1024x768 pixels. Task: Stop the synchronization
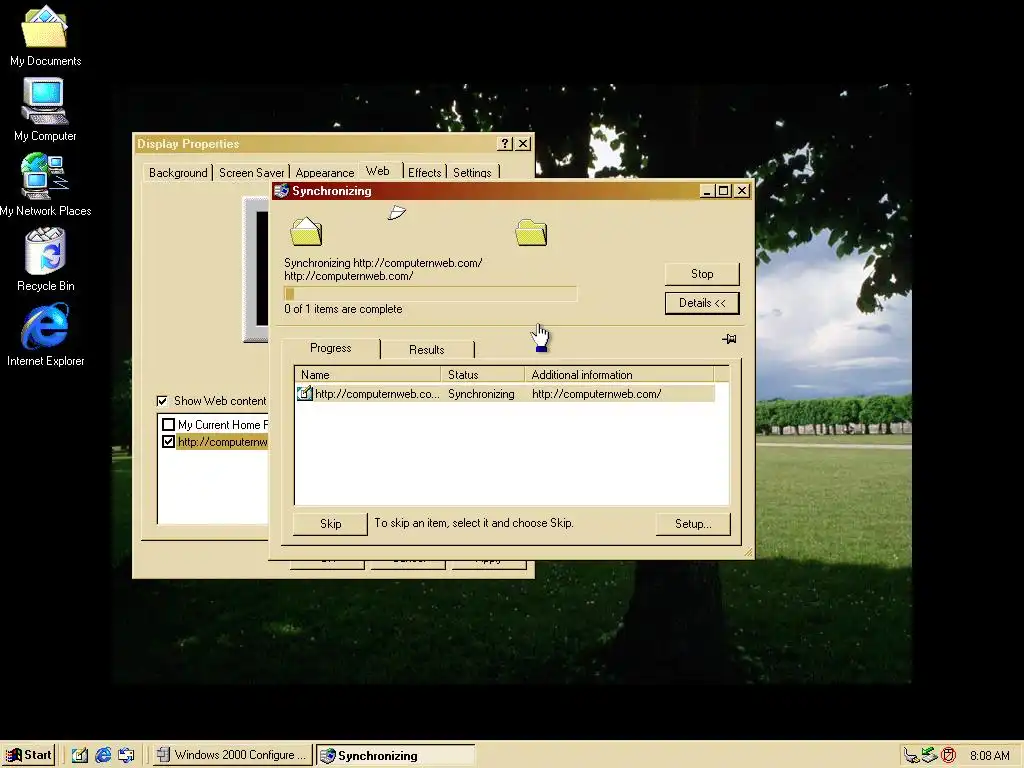[702, 274]
